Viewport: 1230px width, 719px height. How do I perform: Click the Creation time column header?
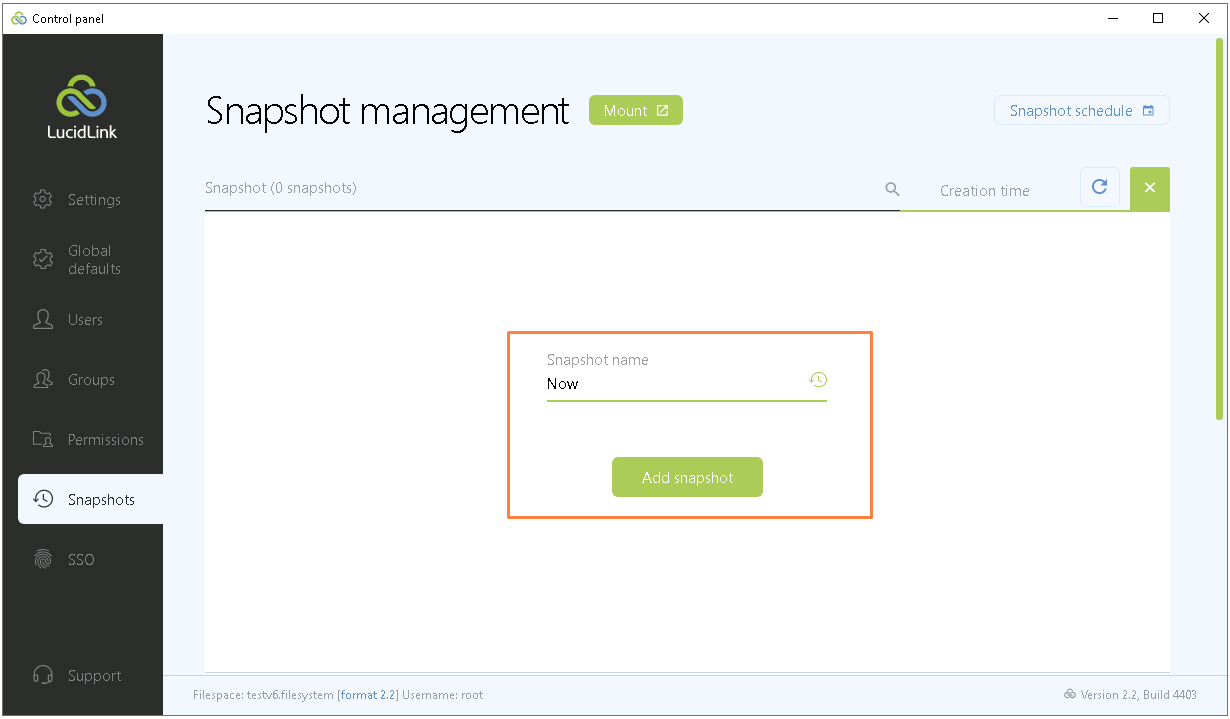pos(985,191)
